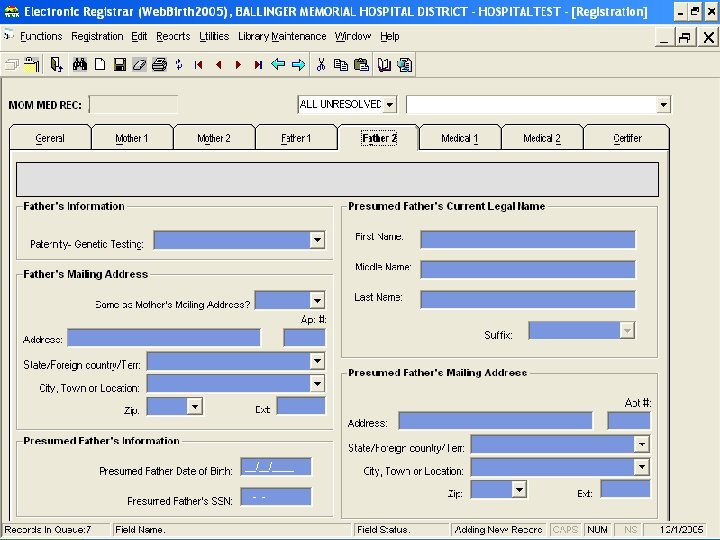Go to first record with red arrow
Screen dimensions: 720x540
pos(199,65)
